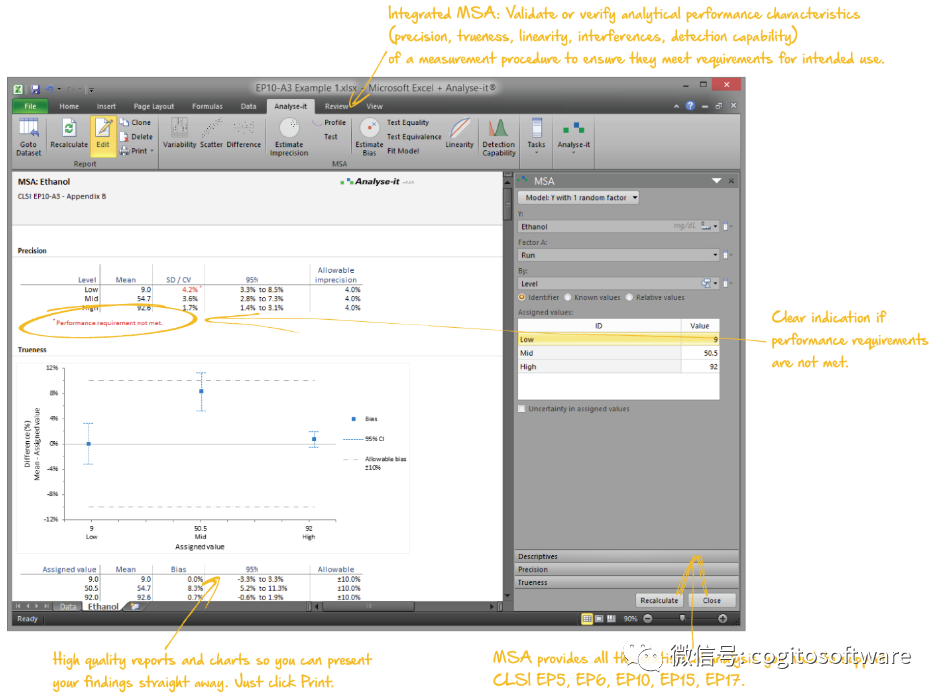This screenshot has width=942, height=699.
Task: Open the Ethanol Y variable dropdown
Action: (x=716, y=226)
